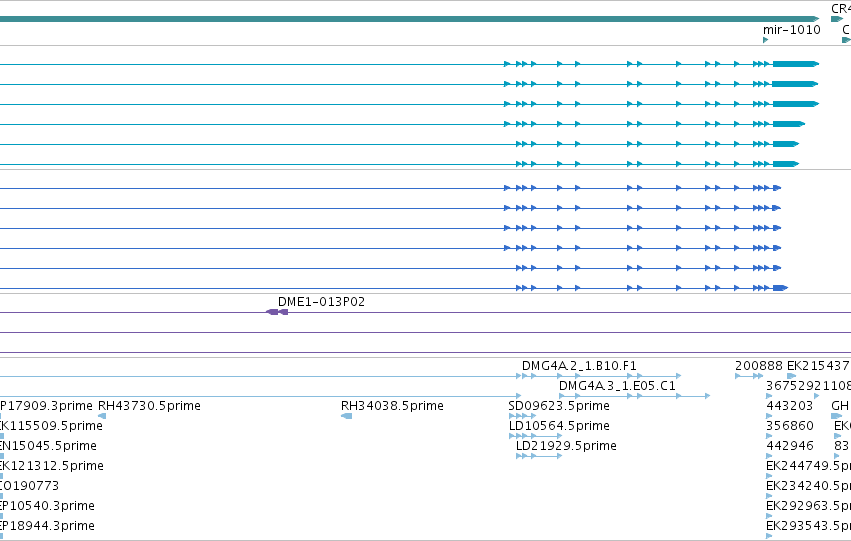
Task: Select the EK215437 arrow glyph
Action: 791,376
